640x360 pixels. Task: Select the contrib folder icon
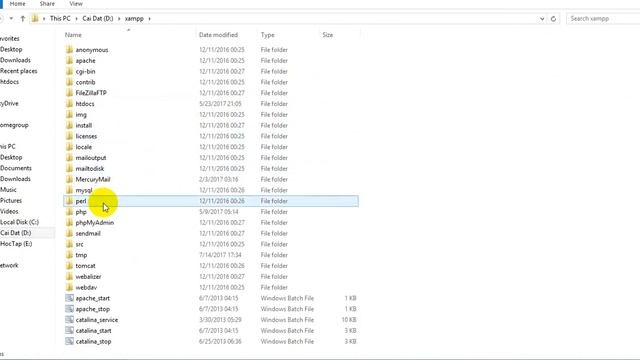coord(69,82)
